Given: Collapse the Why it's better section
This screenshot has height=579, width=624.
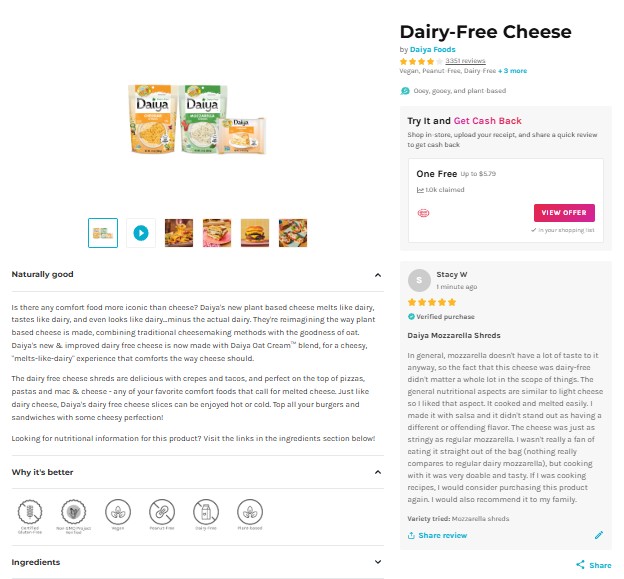Looking at the screenshot, I should [x=377, y=472].
